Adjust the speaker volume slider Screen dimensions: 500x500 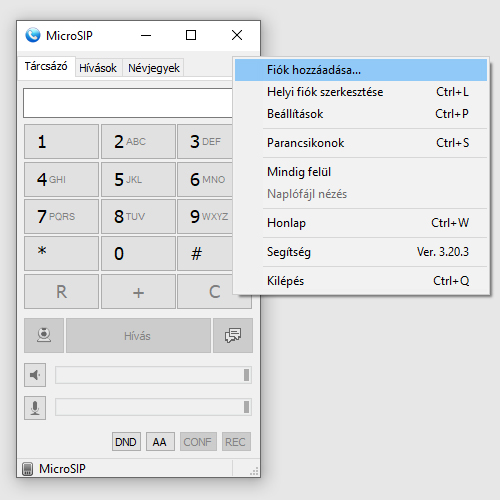click(153, 375)
